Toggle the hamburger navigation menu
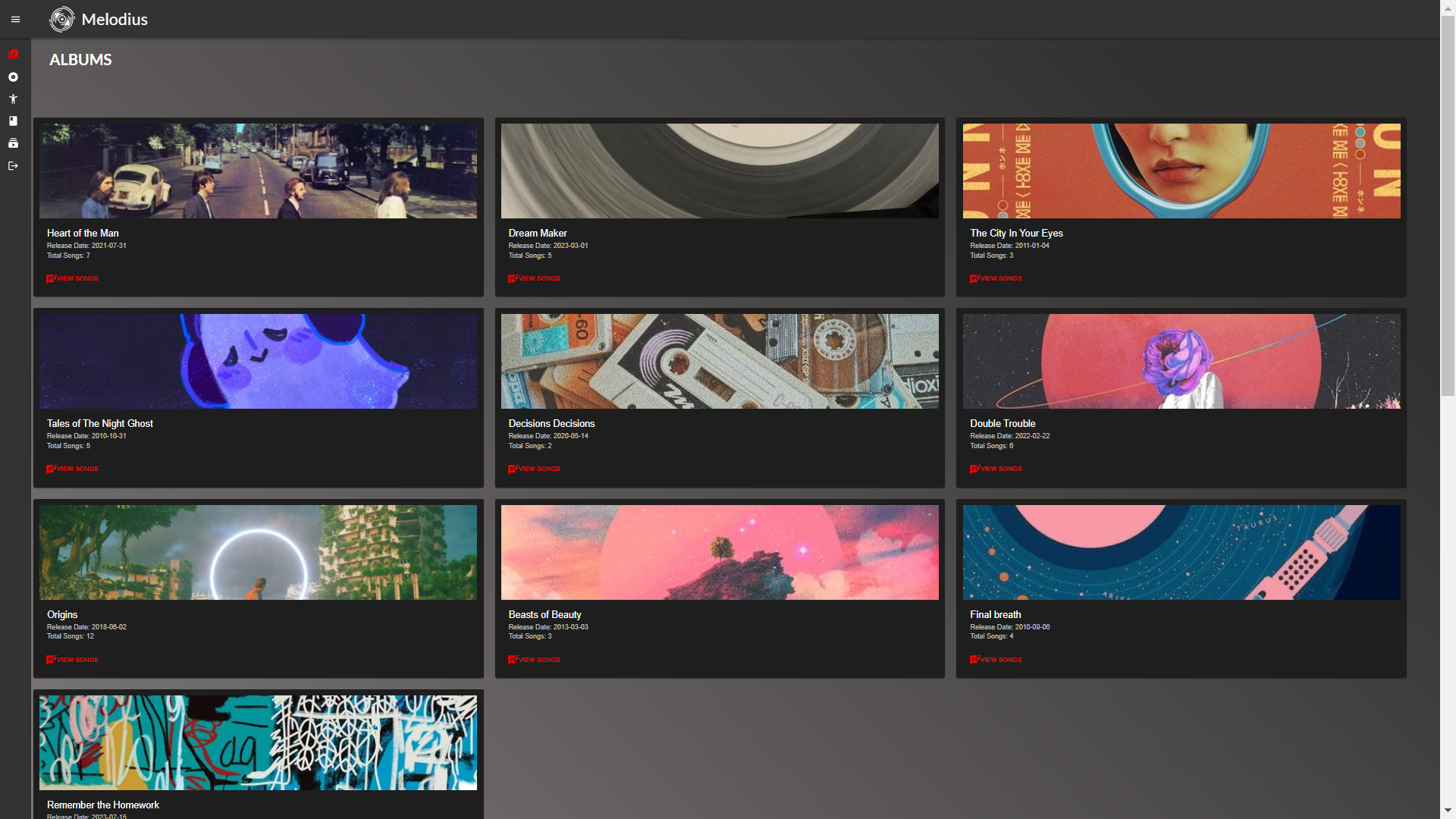1456x819 pixels. tap(15, 19)
